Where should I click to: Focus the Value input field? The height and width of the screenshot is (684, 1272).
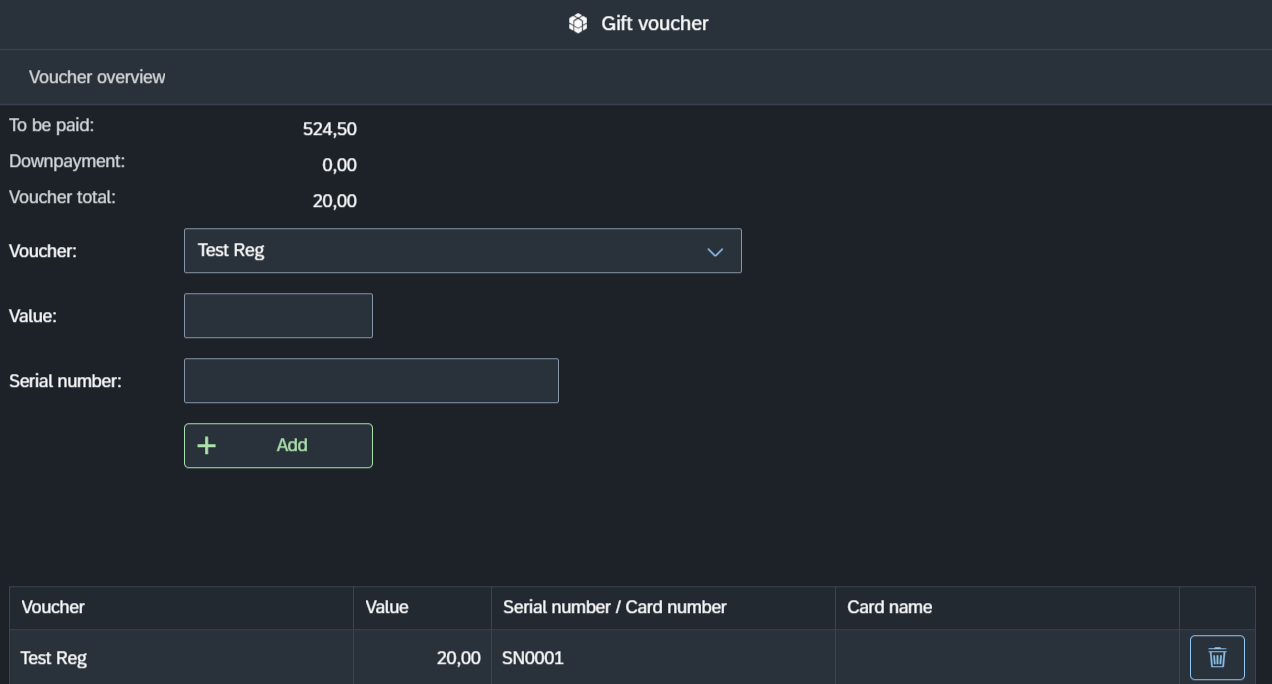point(278,316)
